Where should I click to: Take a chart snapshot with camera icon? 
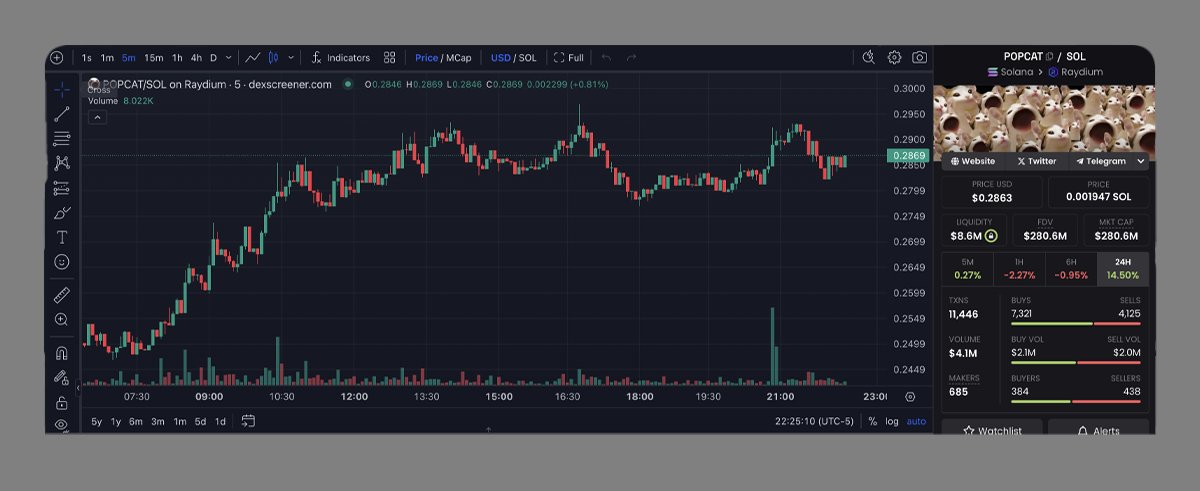[x=919, y=58]
